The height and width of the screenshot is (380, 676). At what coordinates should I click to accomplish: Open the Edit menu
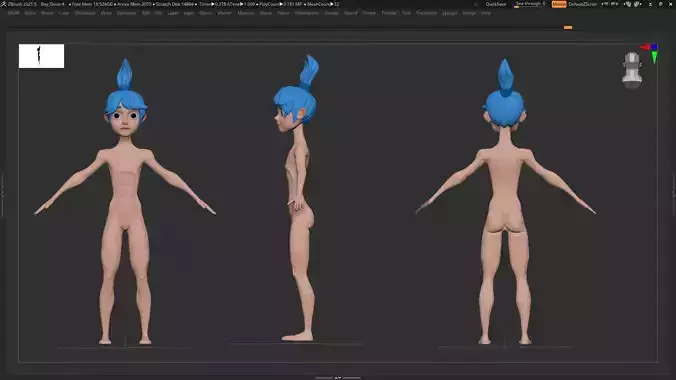[x=146, y=13]
